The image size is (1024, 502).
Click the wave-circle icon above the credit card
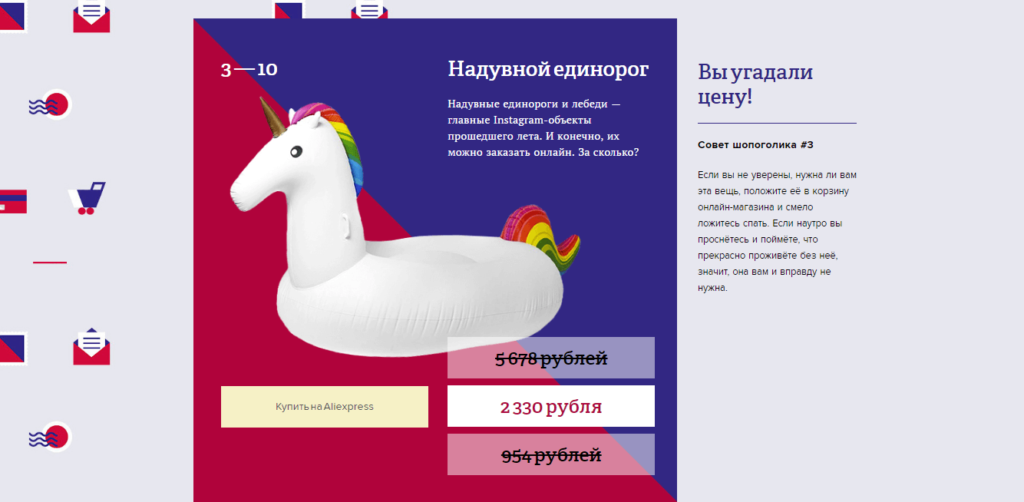[48, 104]
